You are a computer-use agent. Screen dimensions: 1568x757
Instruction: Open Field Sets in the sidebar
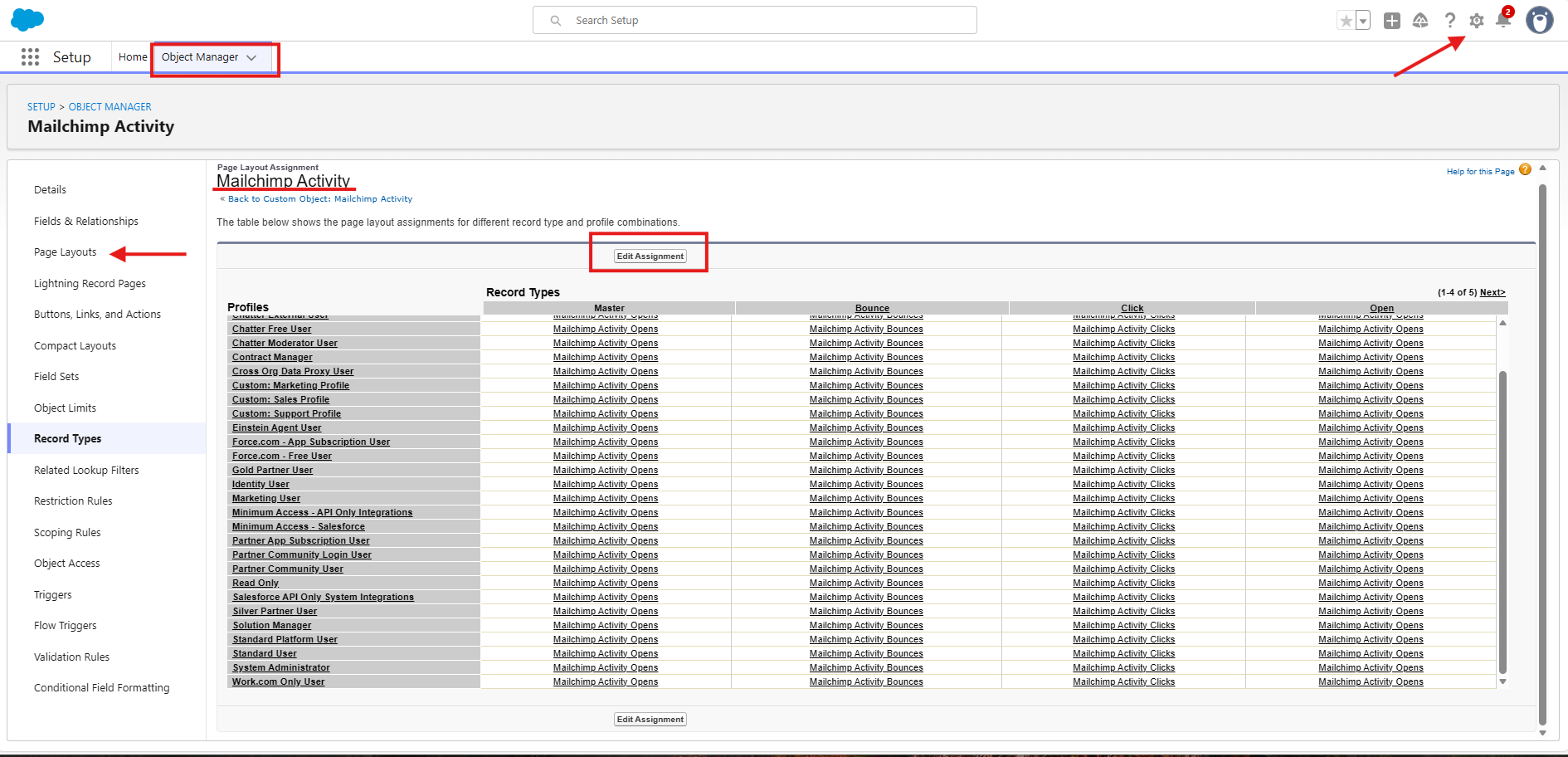pos(56,377)
